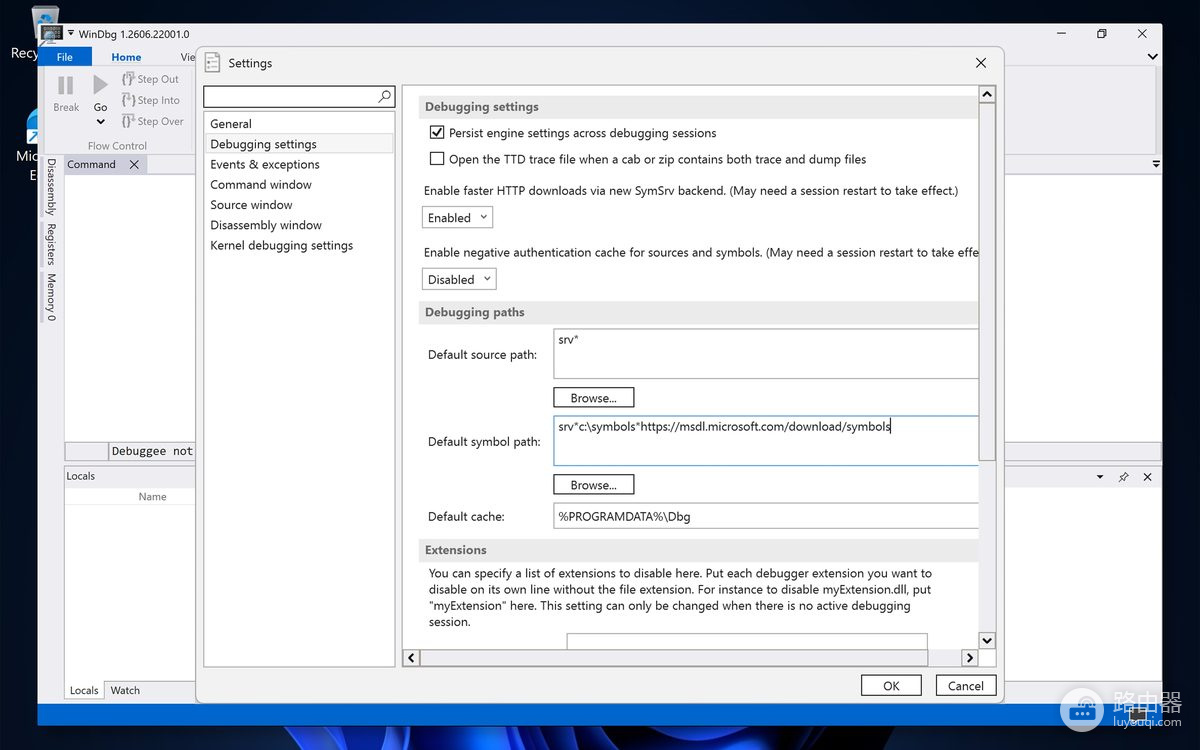This screenshot has width=1200, height=750.
Task: Click the search magnifier in Settings search box
Action: tap(385, 96)
